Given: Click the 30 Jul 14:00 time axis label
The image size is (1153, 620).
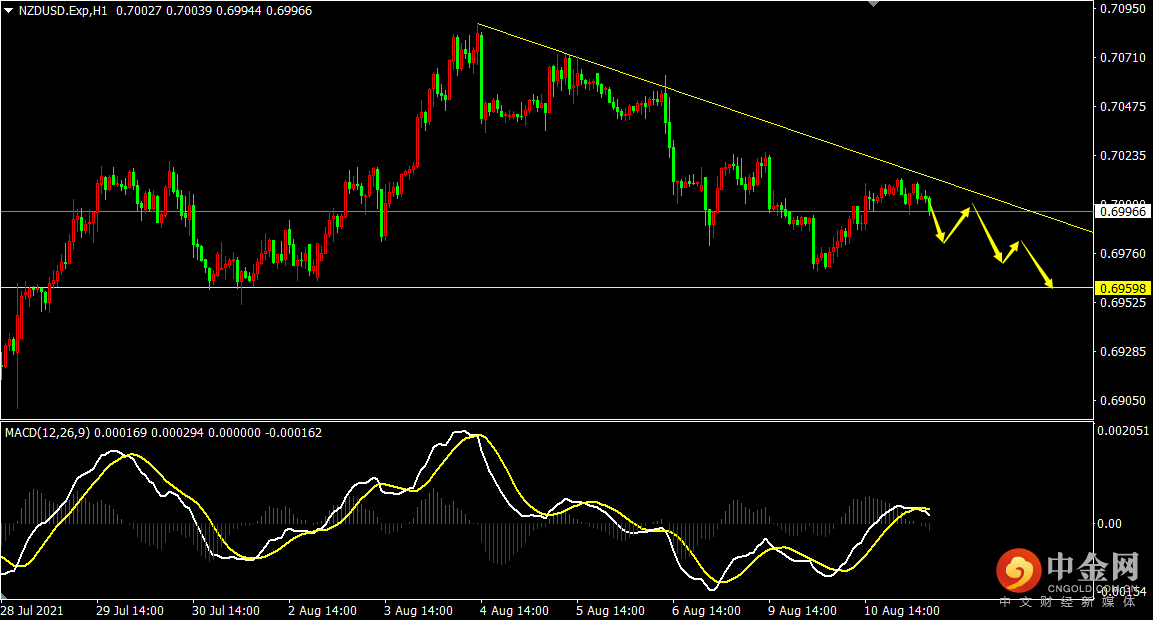Looking at the screenshot, I should pyautogui.click(x=226, y=610).
